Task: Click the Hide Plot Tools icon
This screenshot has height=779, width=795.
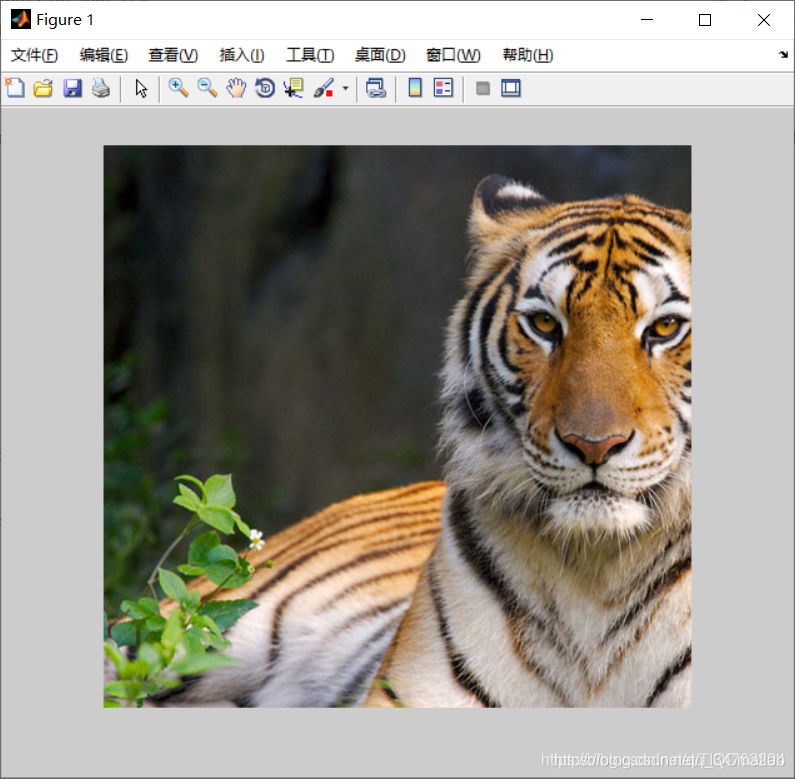Action: point(483,88)
